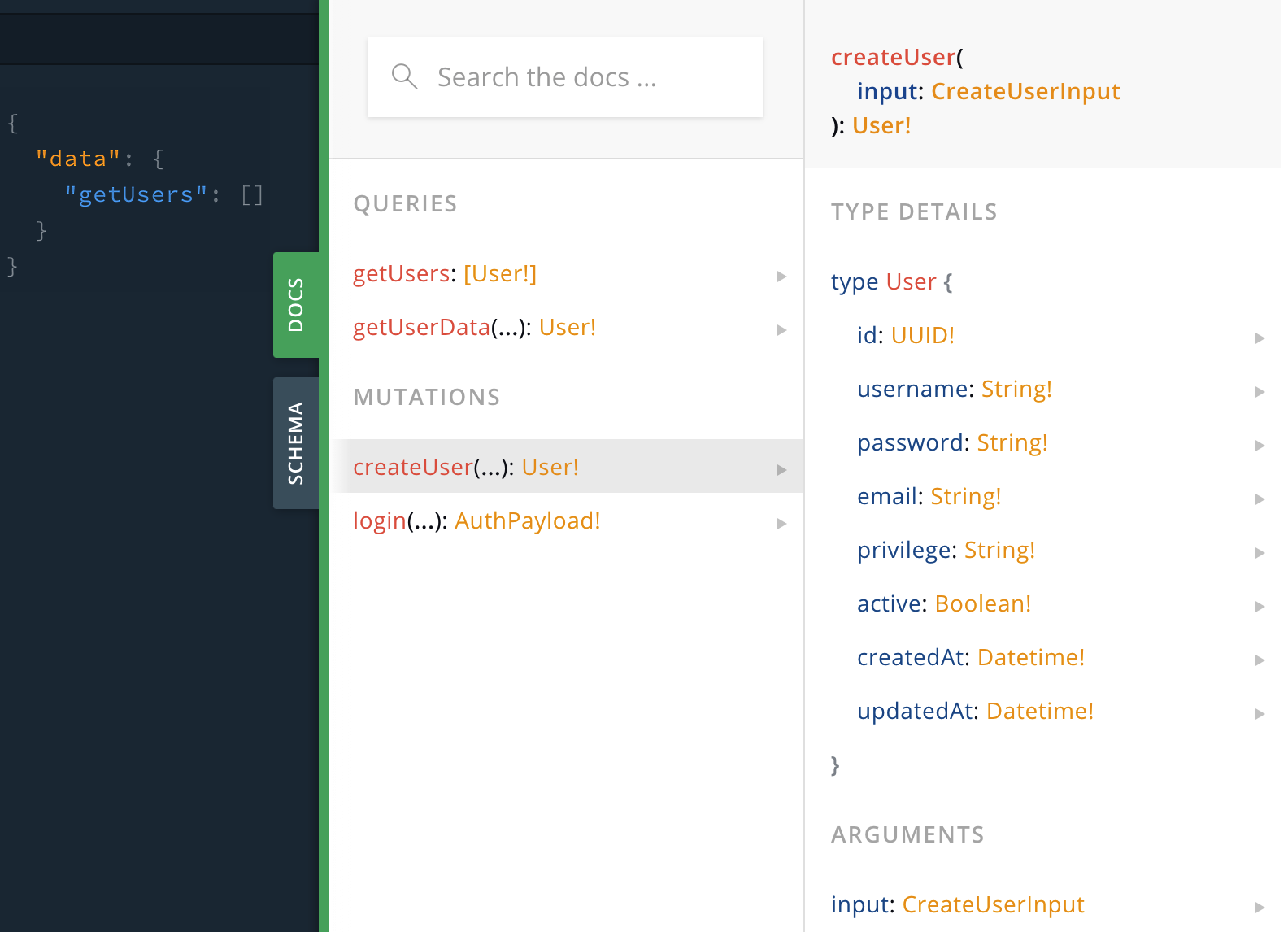
Task: Expand the arrow next to login mutation
Action: tap(781, 523)
